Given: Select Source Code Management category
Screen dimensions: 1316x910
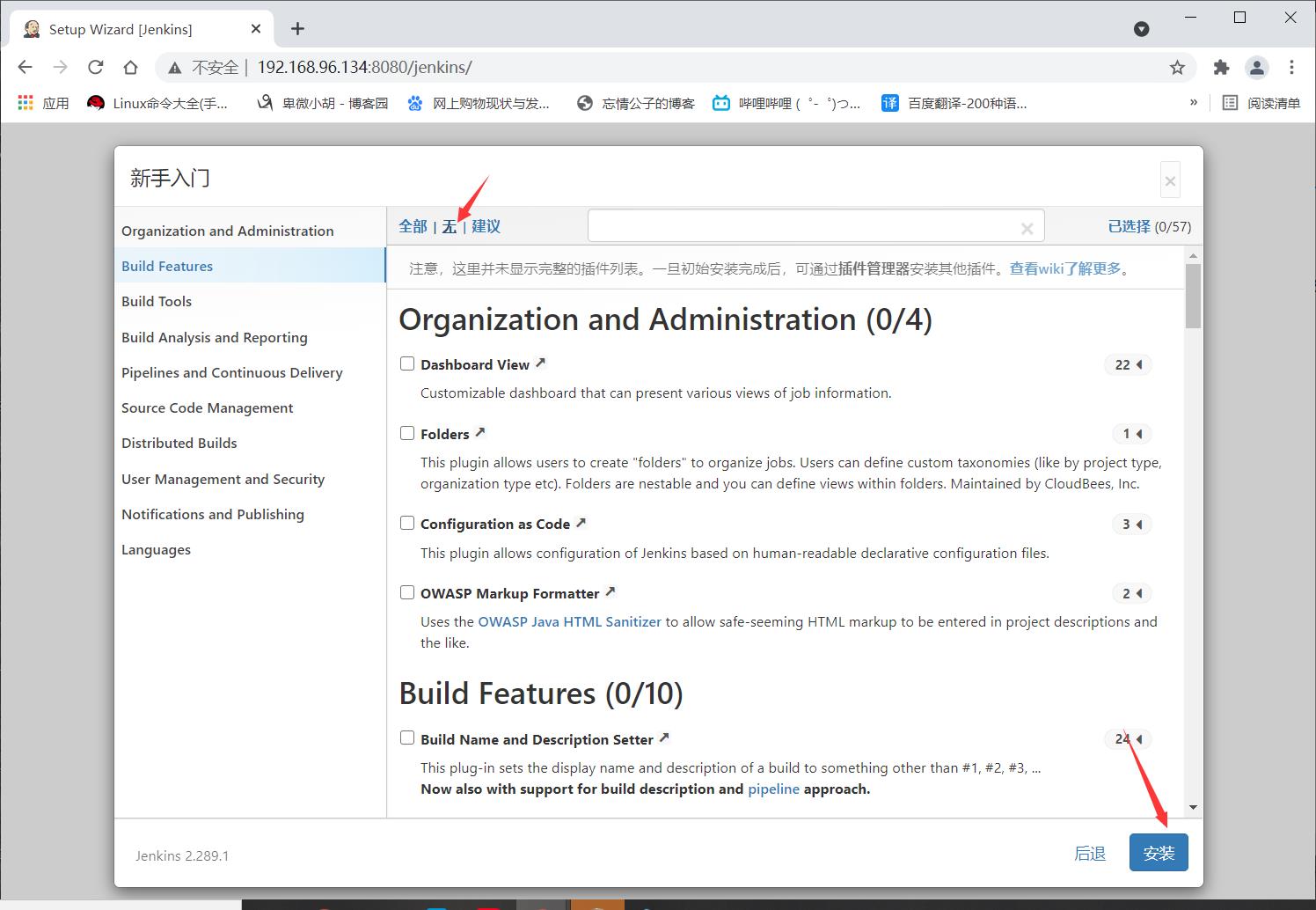Looking at the screenshot, I should point(250,407).
